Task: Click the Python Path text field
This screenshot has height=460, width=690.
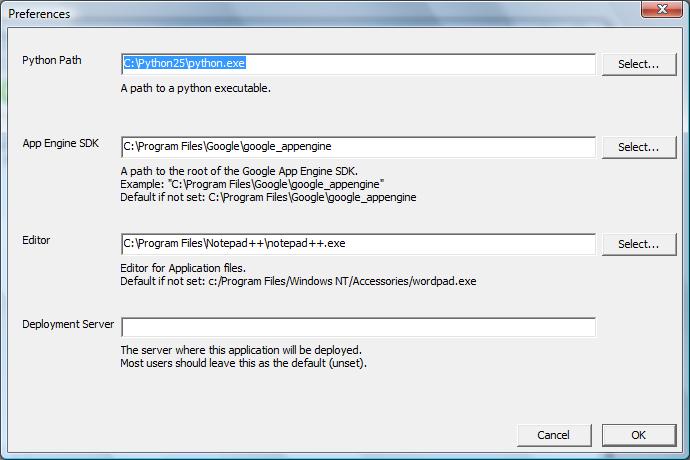Action: 358,64
